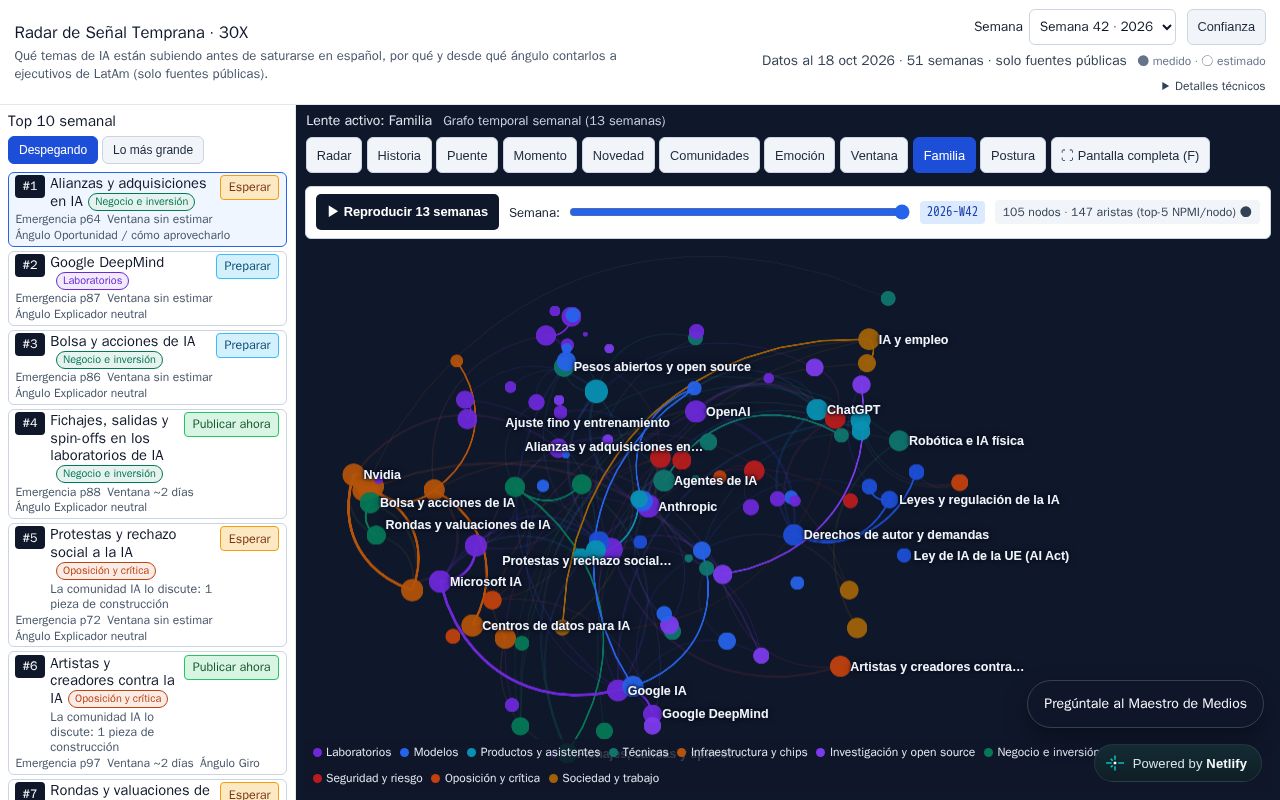Click the Modelos legend entry

[429, 752]
